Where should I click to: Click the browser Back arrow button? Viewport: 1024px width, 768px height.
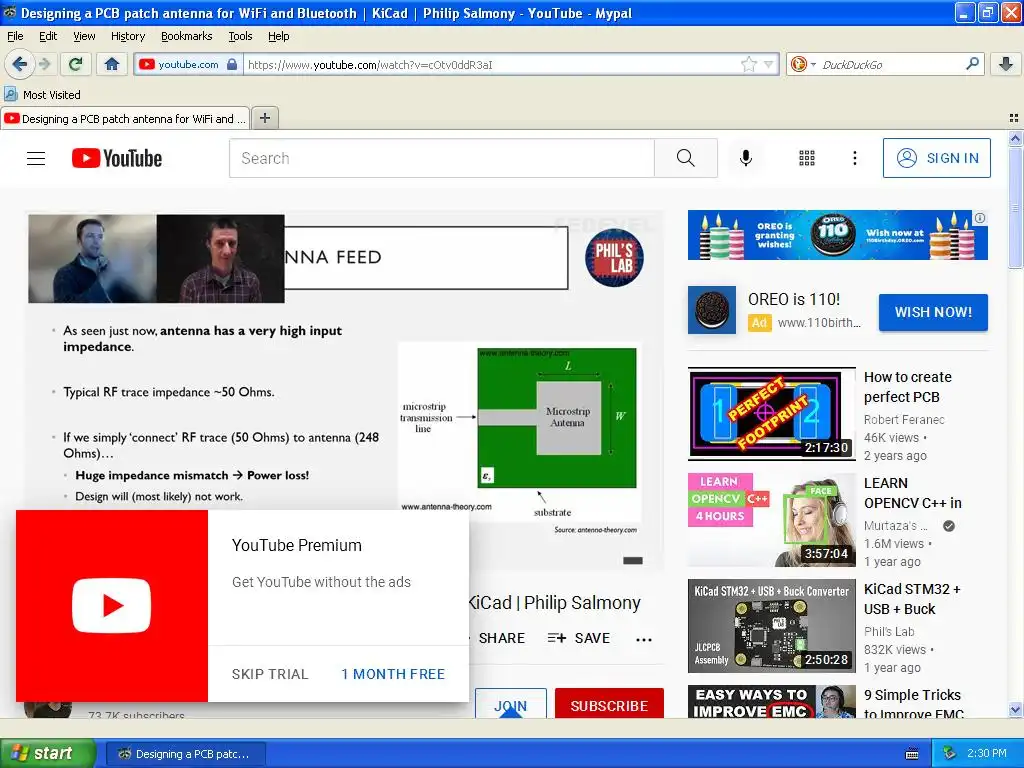click(19, 64)
